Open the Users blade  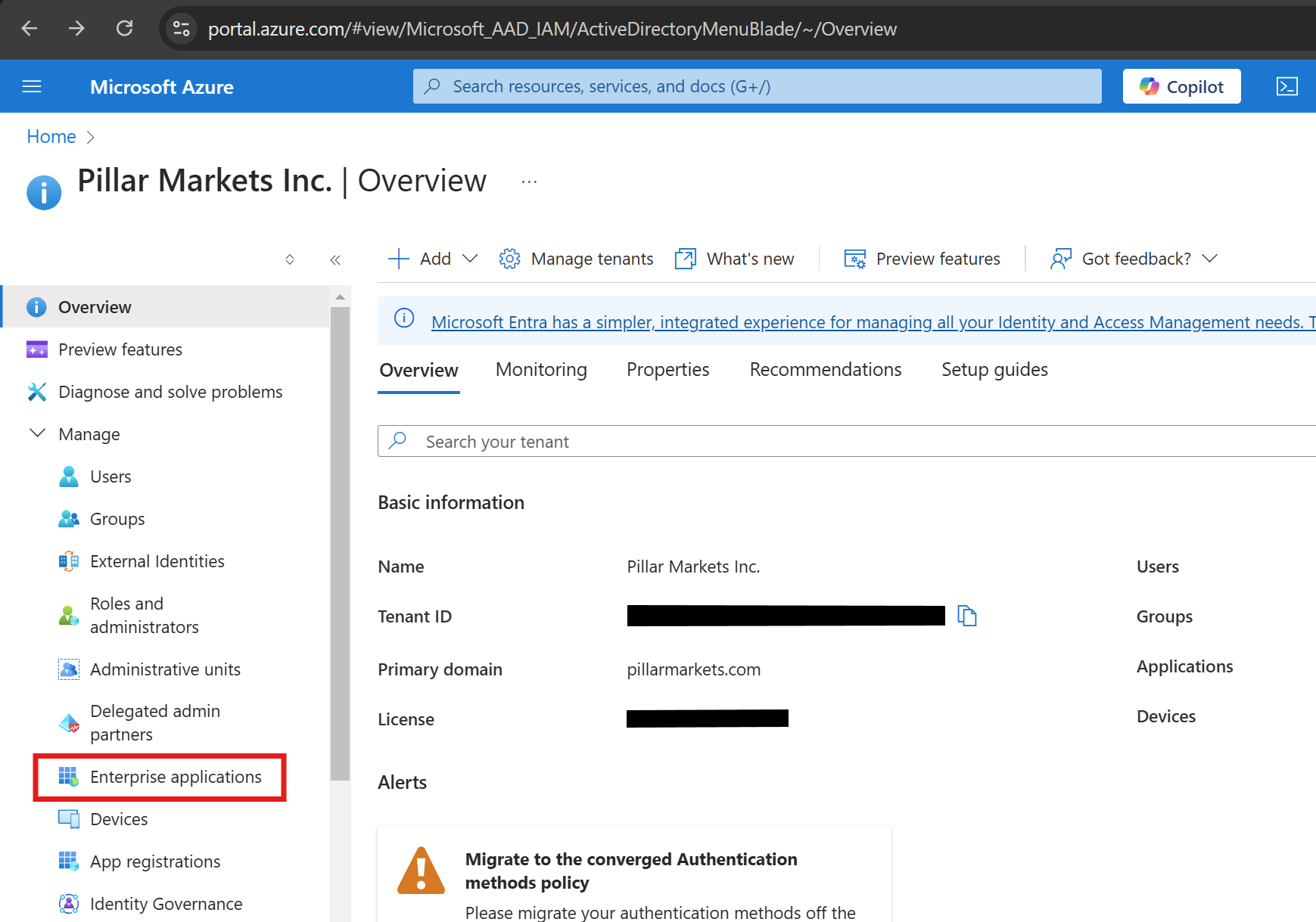(x=111, y=477)
